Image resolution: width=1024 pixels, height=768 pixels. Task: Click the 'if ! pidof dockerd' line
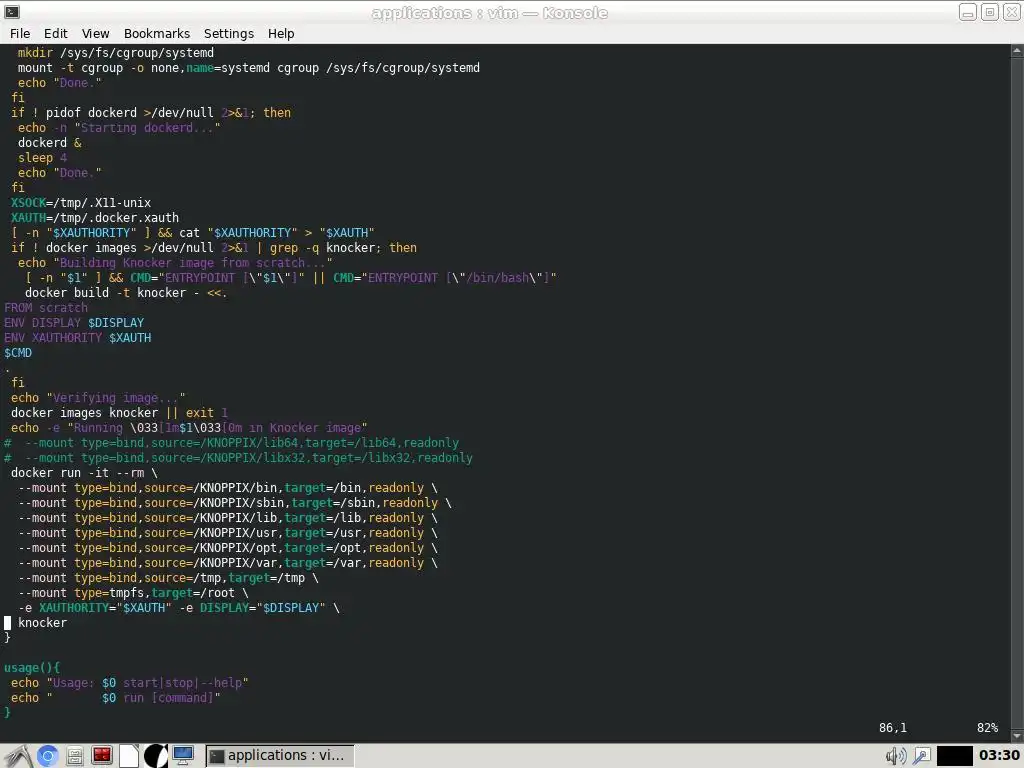tap(151, 112)
